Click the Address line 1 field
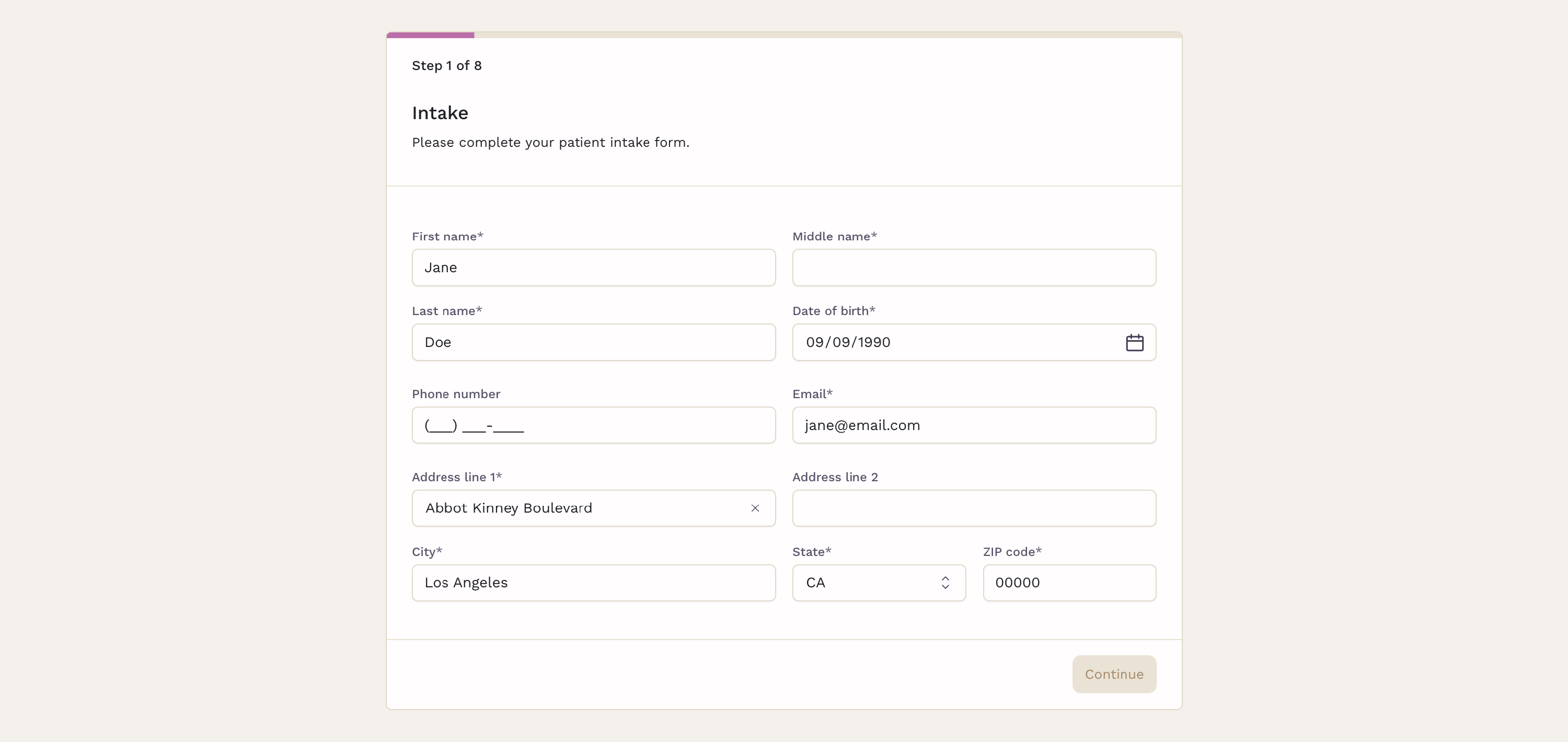The image size is (1568, 742). [x=593, y=508]
